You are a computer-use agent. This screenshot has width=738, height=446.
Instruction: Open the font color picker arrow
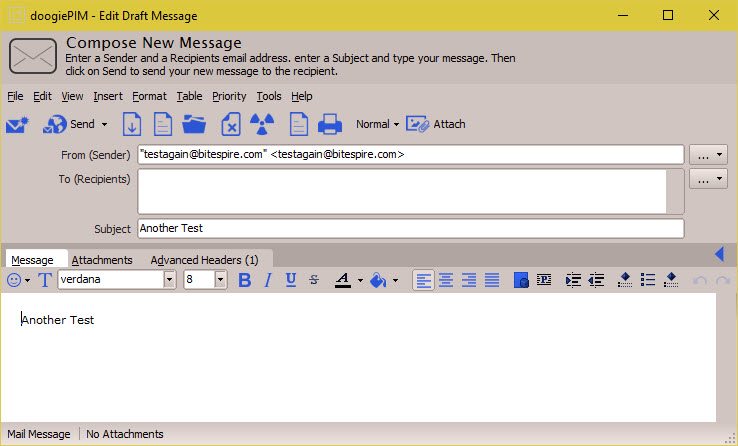(360, 280)
